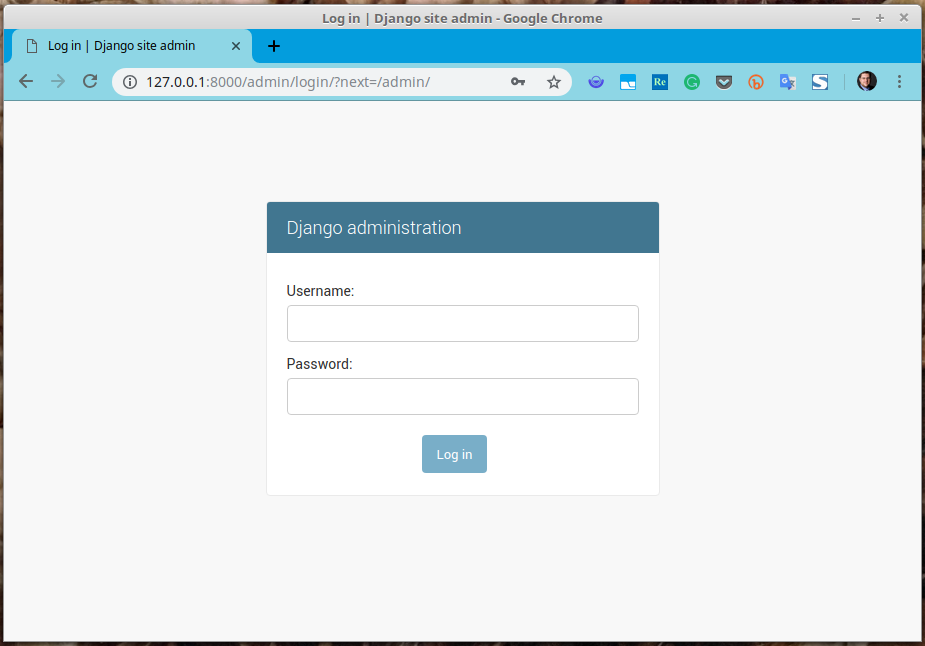Screen dimensions: 925x646
Task: Maximize the Chrome window with plus icon
Action: [x=880, y=18]
